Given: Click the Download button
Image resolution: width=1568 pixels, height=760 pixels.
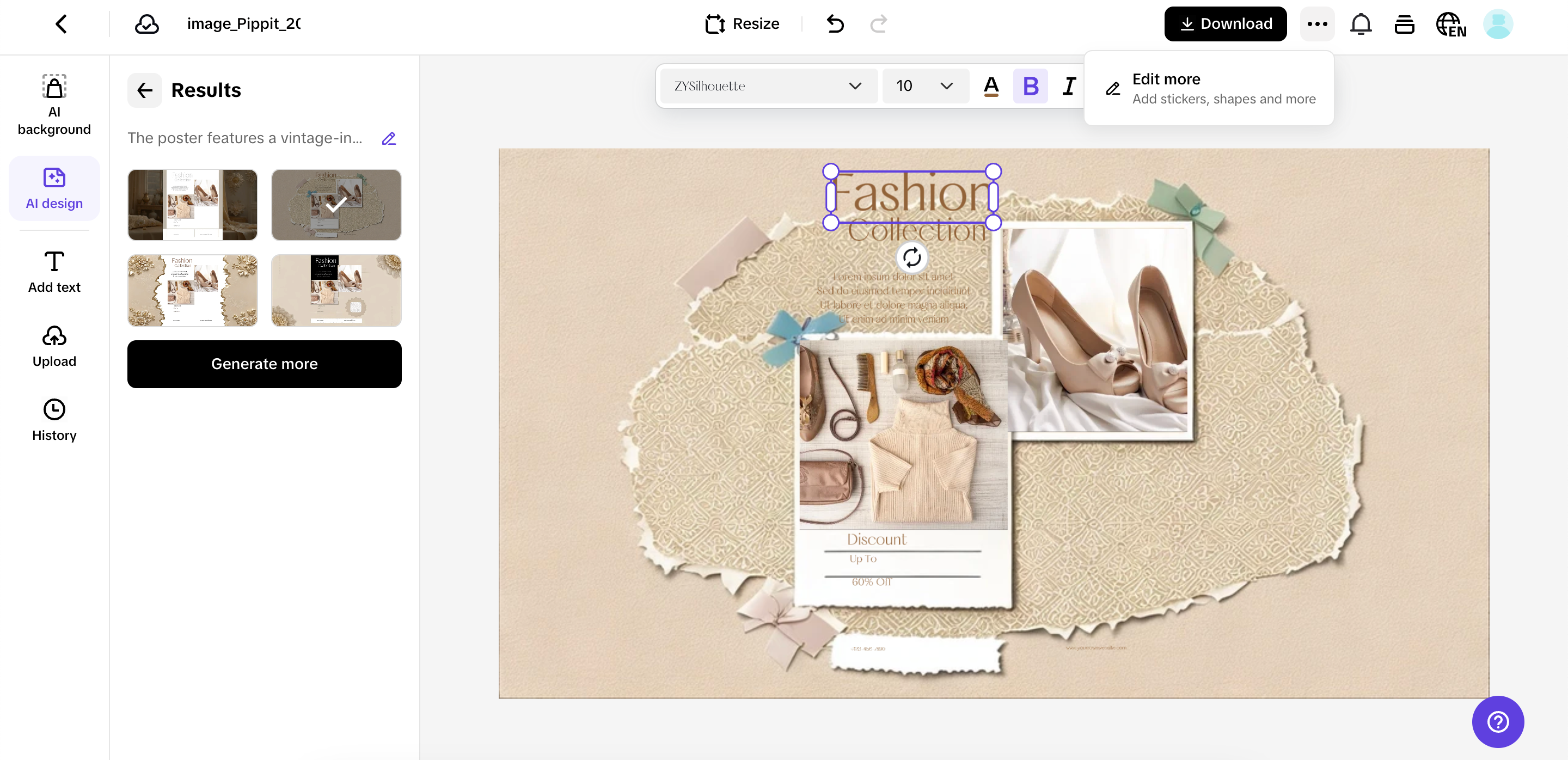Looking at the screenshot, I should (1224, 24).
